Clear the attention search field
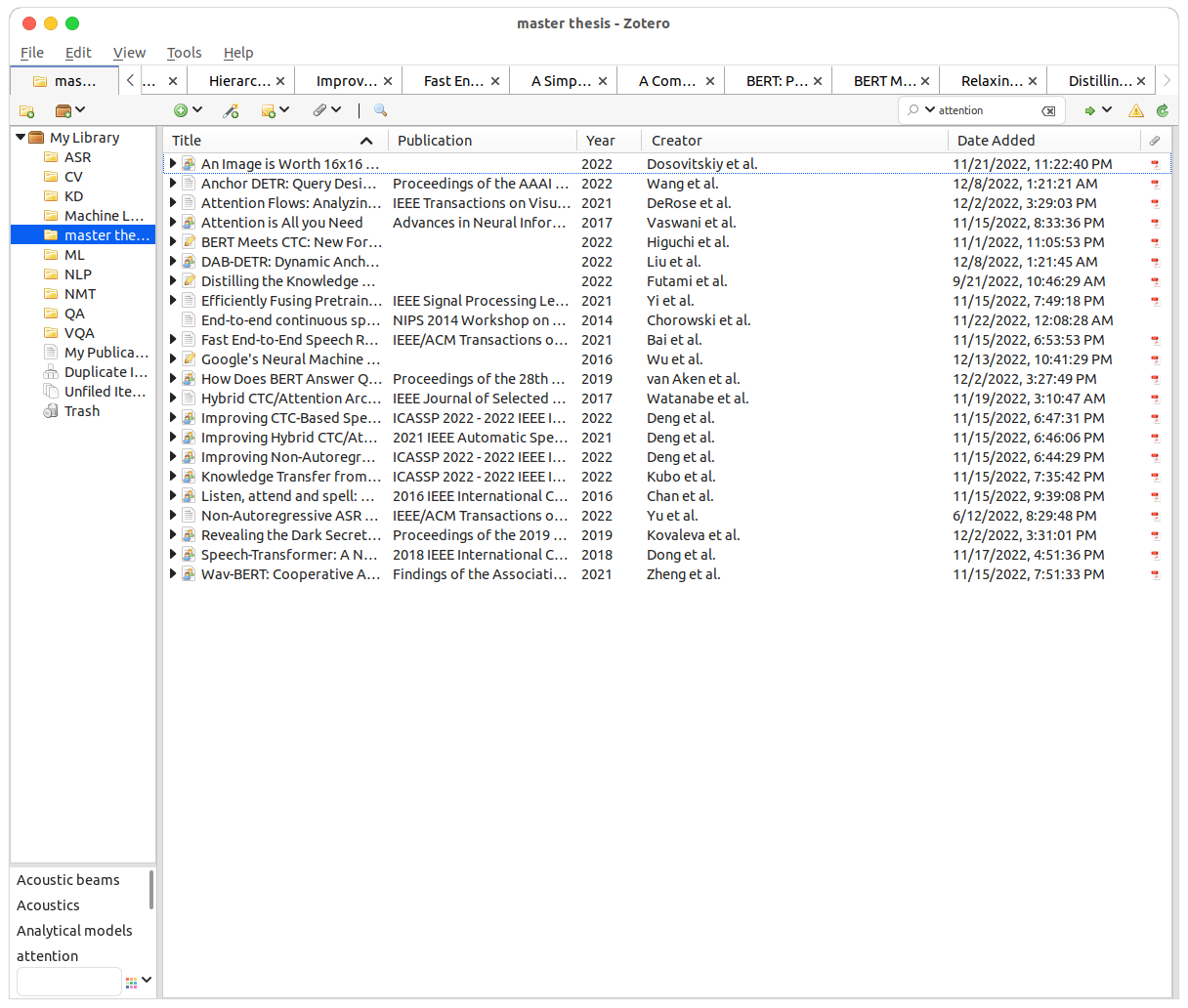Image resolution: width=1188 pixels, height=1008 pixels. point(1048,111)
